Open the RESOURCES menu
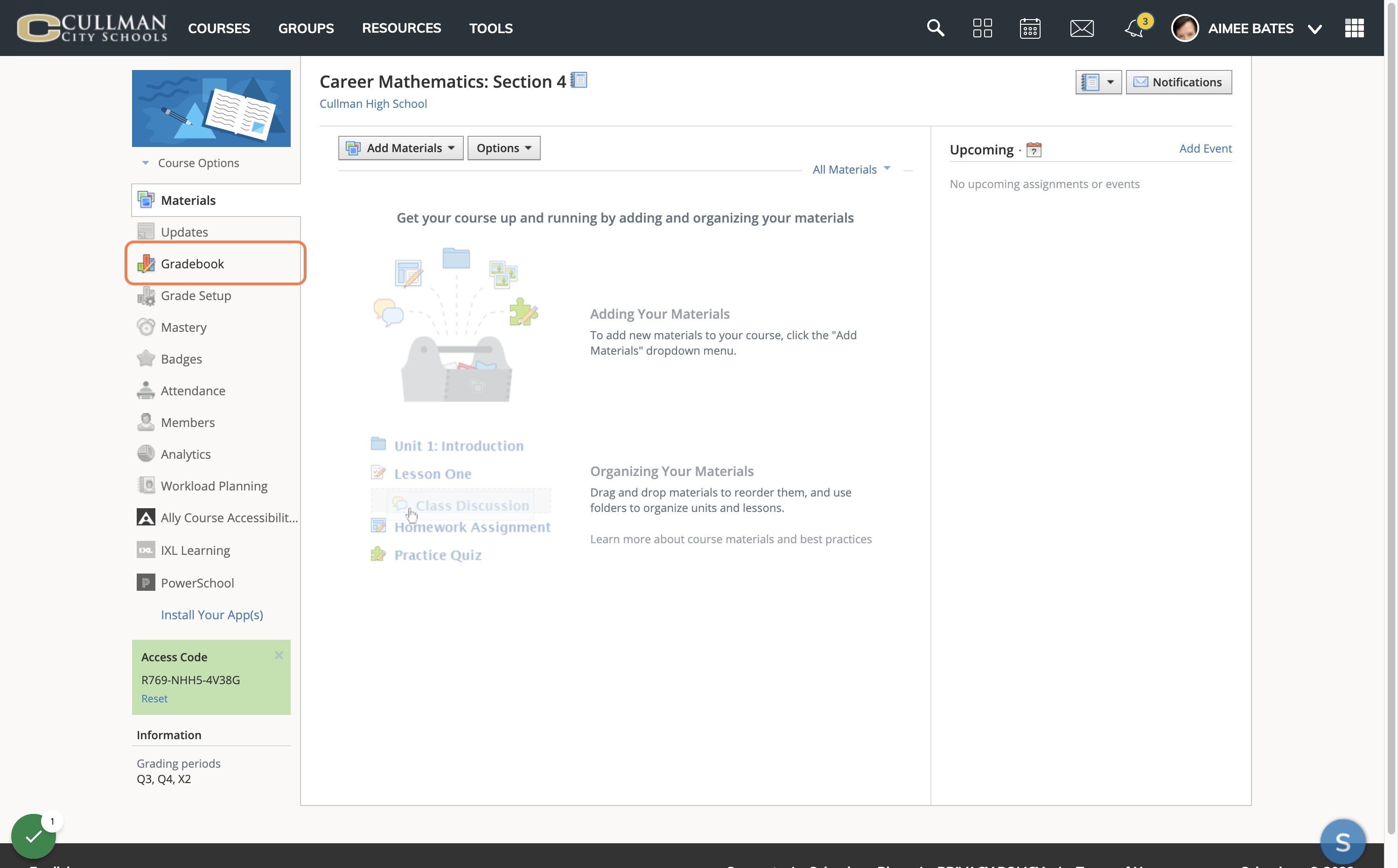The image size is (1398, 868). (x=401, y=28)
